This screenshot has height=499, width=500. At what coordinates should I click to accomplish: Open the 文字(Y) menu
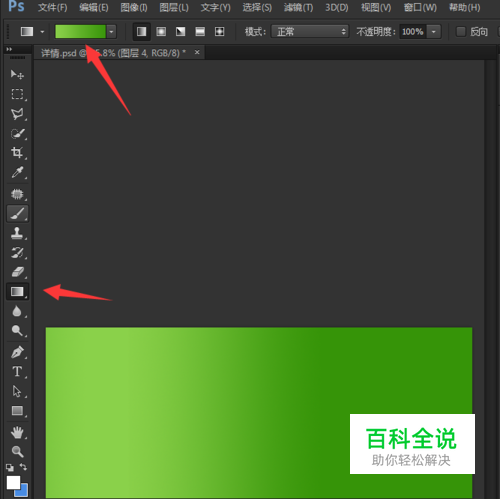(215, 7)
